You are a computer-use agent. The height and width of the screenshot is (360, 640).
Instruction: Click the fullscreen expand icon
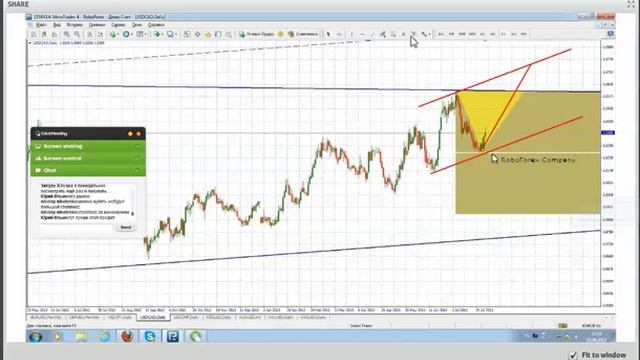coord(631,4)
